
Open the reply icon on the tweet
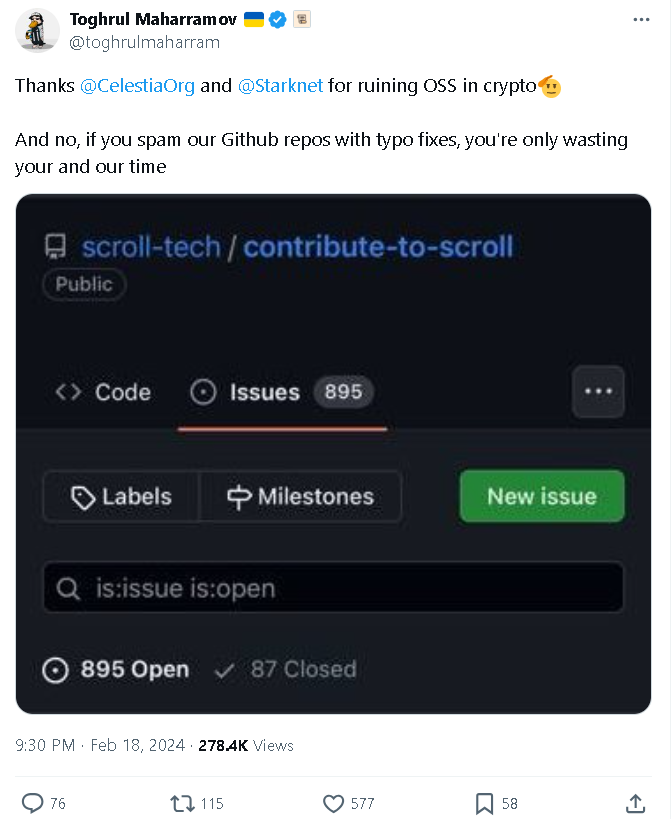click(x=31, y=803)
